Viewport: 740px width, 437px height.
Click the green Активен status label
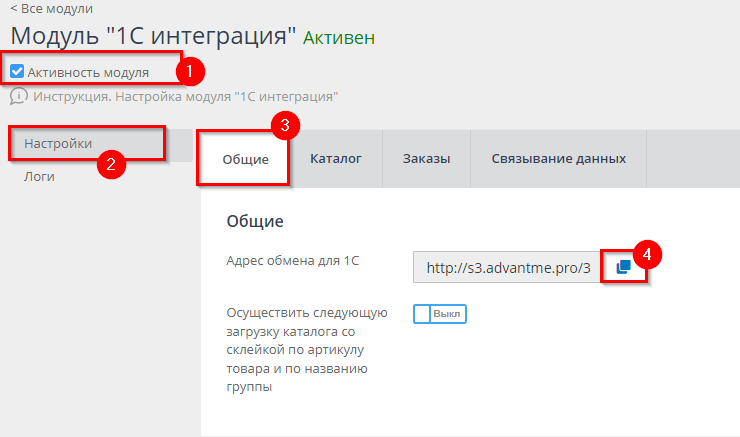point(341,38)
